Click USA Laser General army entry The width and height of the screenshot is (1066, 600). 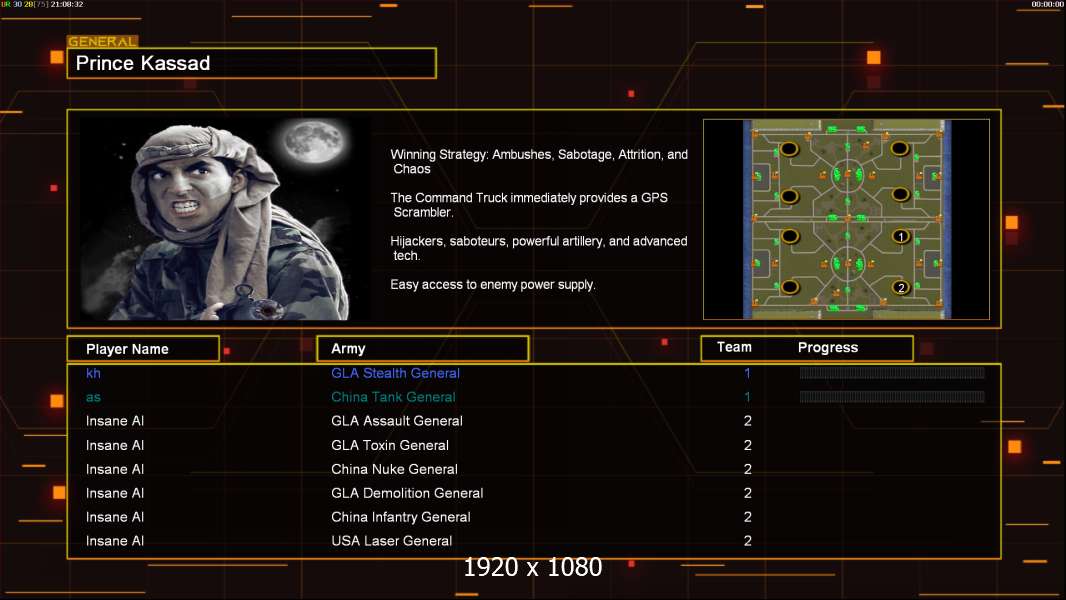(x=392, y=541)
